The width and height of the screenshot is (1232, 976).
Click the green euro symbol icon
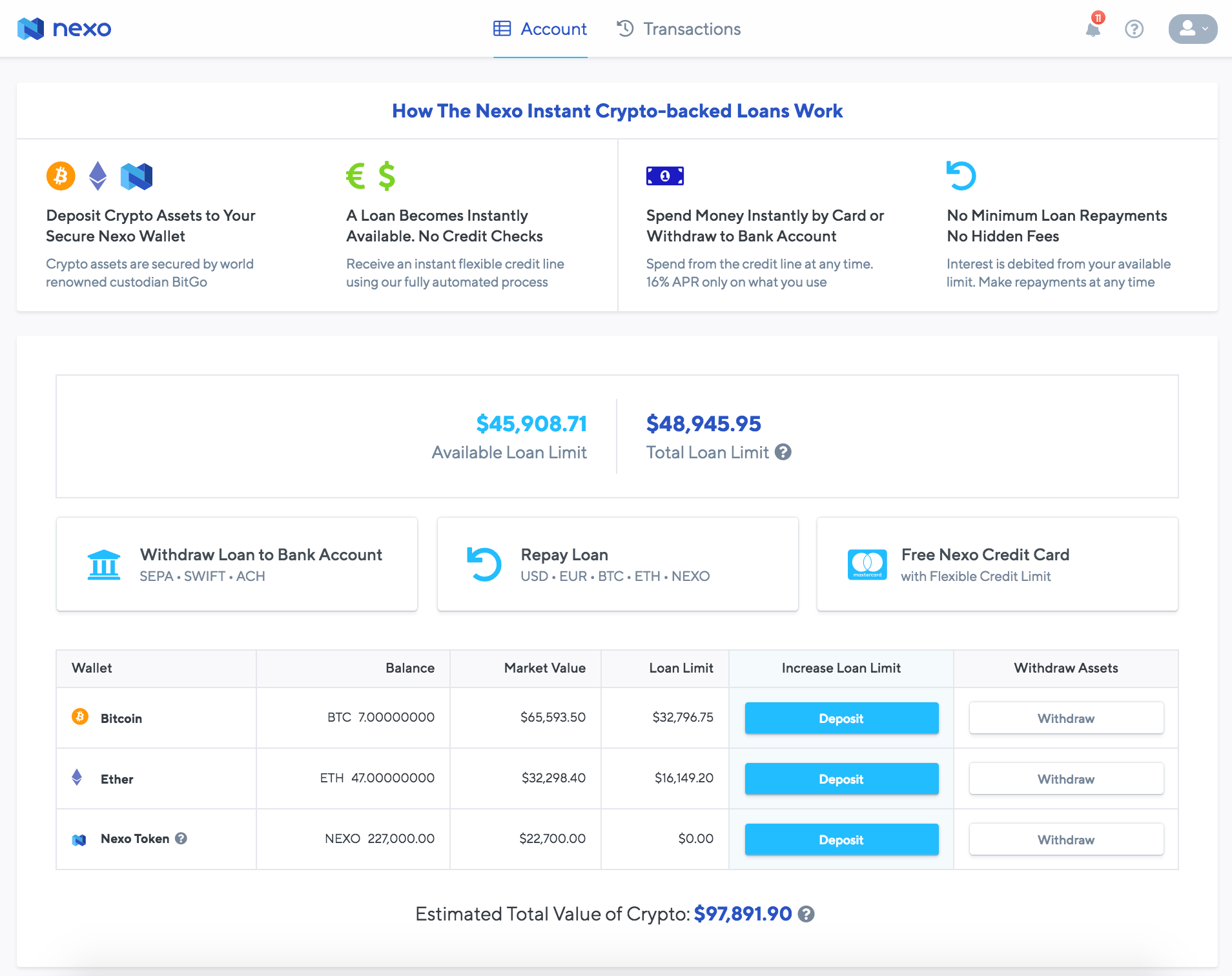pos(356,176)
